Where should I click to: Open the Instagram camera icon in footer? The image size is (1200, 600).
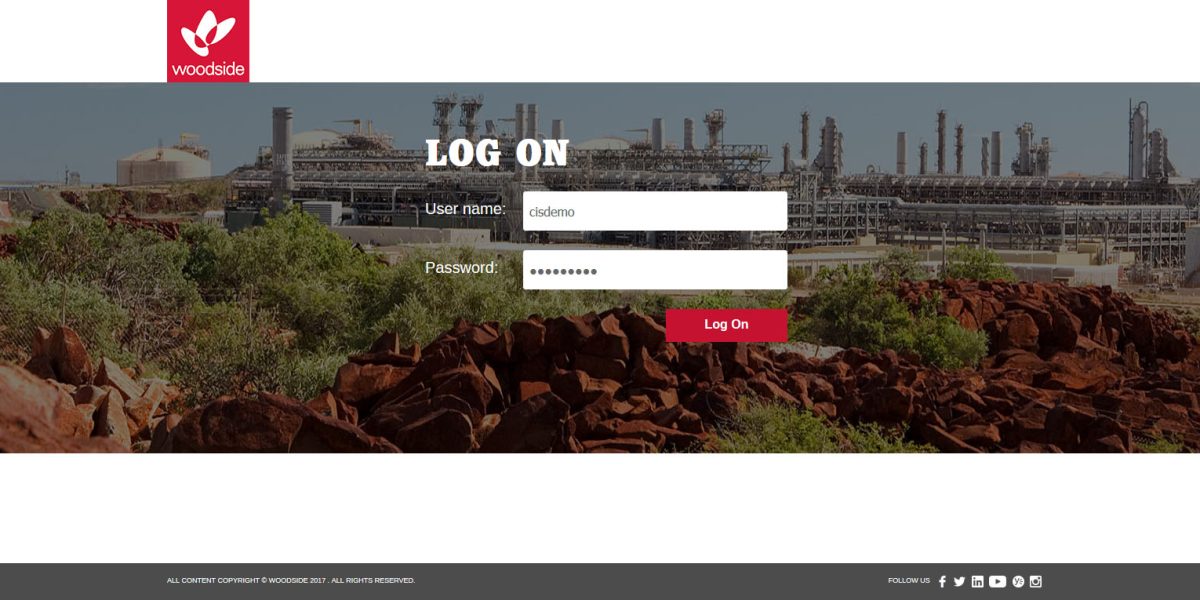point(1036,581)
